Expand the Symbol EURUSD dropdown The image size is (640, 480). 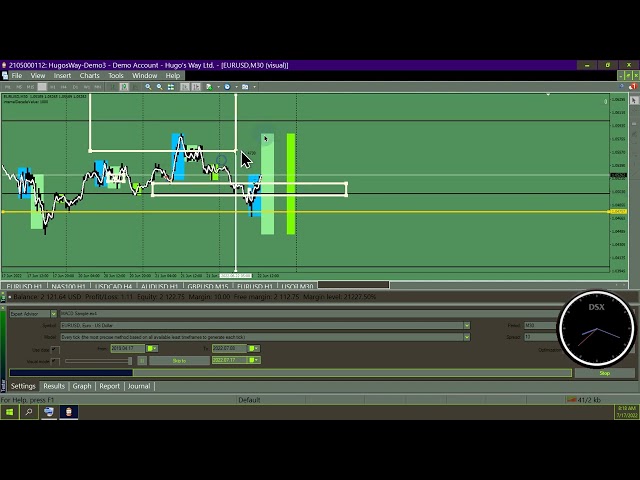(466, 325)
